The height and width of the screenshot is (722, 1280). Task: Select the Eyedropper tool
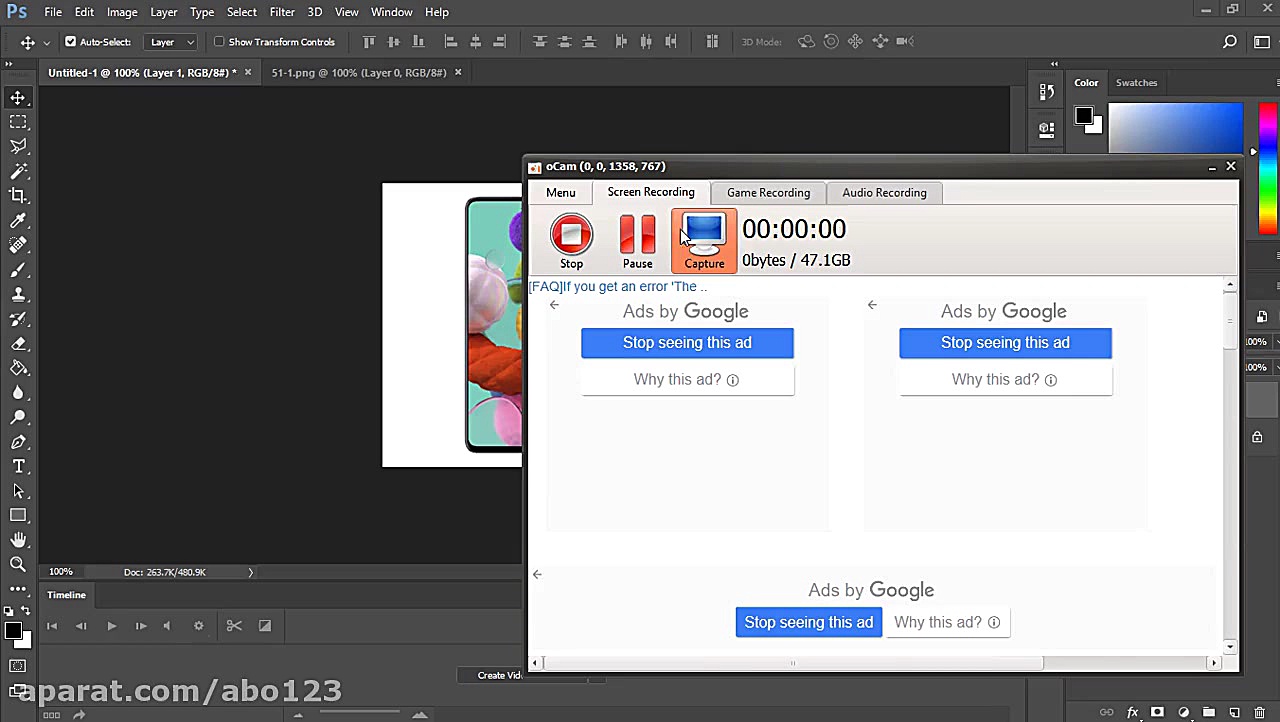(18, 221)
